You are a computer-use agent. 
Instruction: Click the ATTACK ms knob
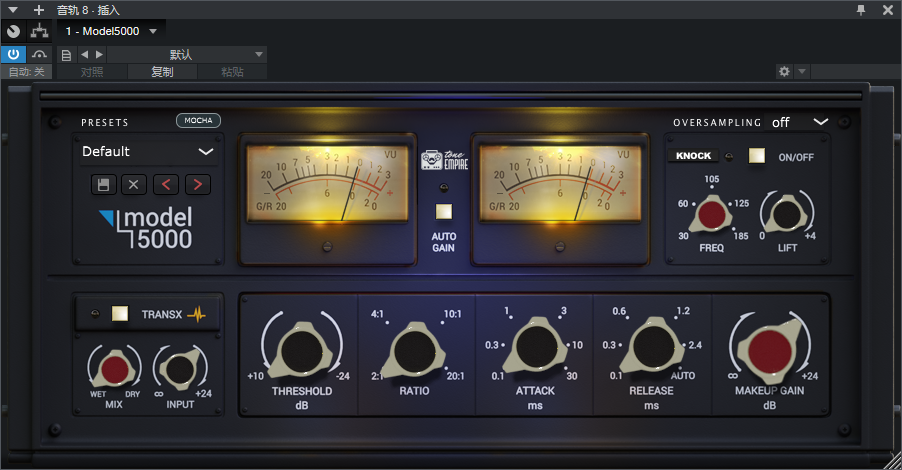click(x=536, y=347)
